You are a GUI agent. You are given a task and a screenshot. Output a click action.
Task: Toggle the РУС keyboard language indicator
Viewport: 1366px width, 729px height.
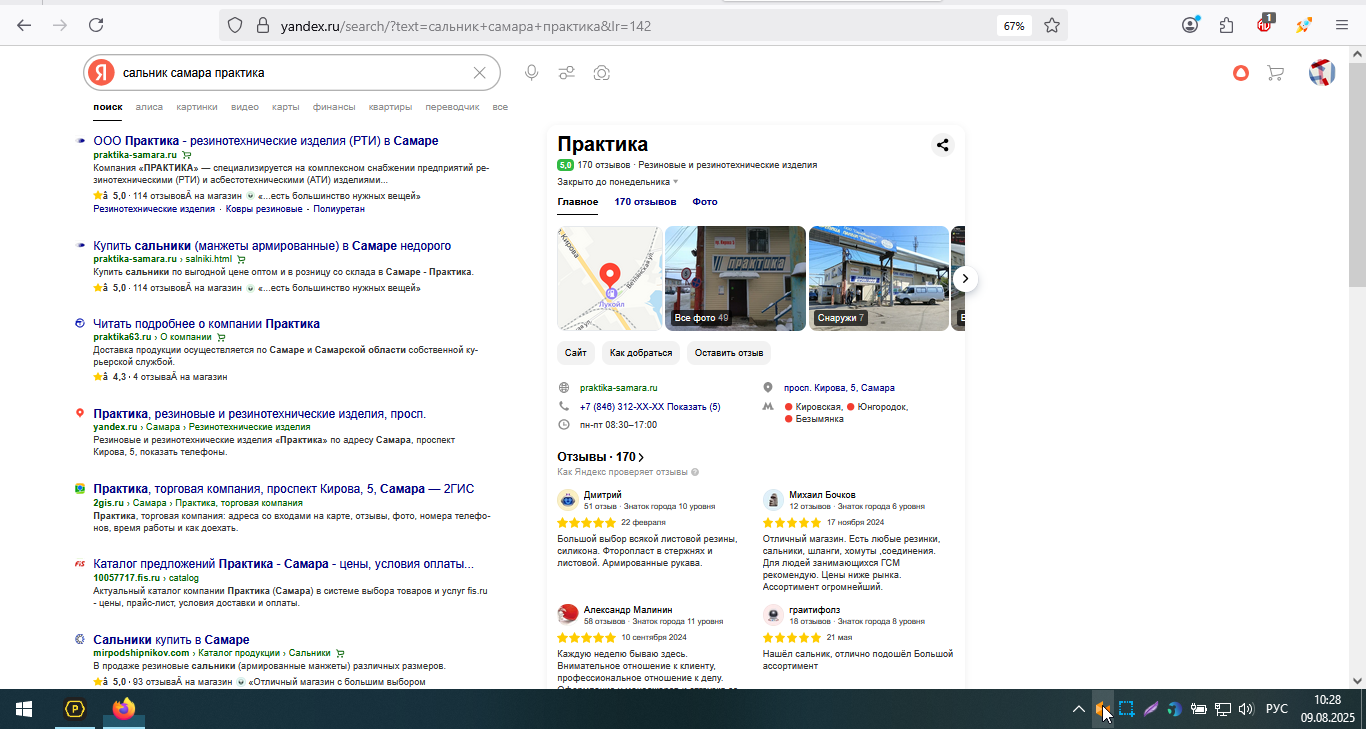pyautogui.click(x=1277, y=709)
